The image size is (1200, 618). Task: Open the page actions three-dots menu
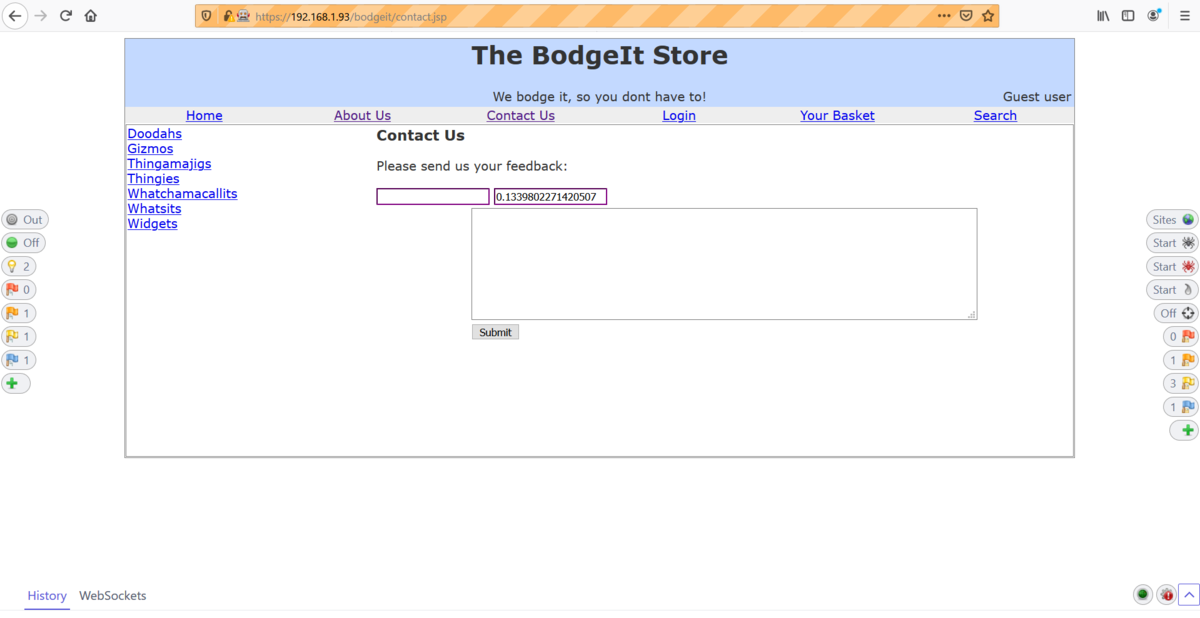coord(944,16)
